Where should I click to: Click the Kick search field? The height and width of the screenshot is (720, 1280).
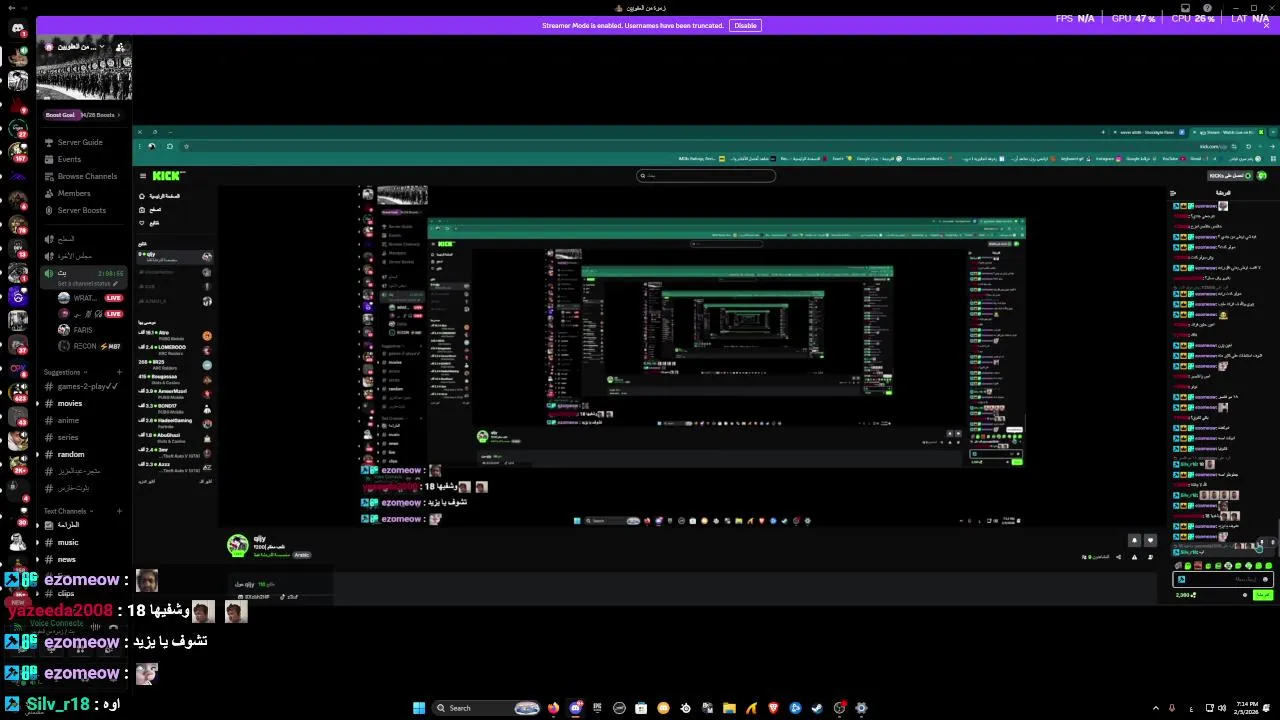point(707,176)
